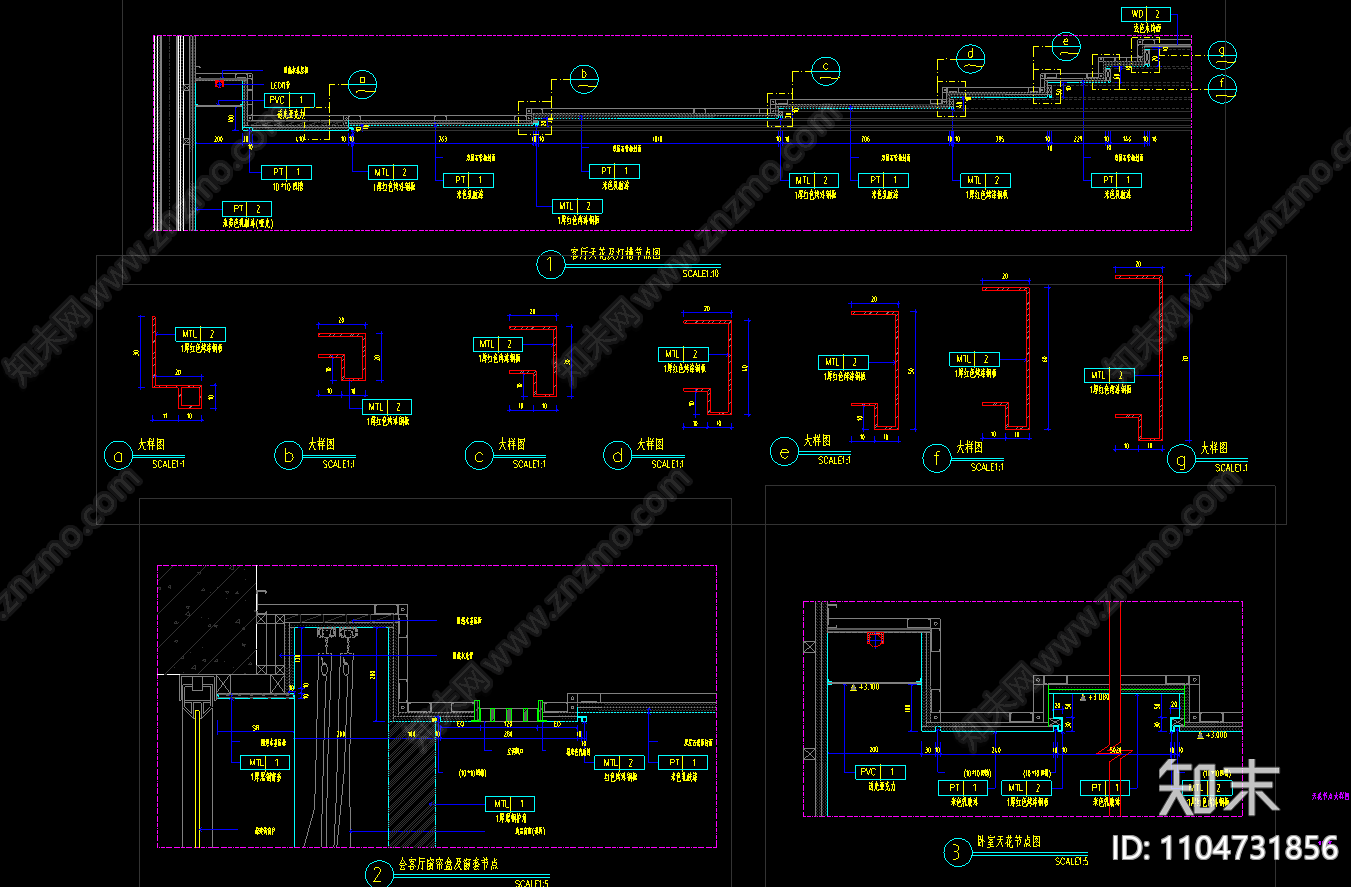Click detail callout bubble a in ceiling section
The width and height of the screenshot is (1351, 887).
click(x=362, y=85)
